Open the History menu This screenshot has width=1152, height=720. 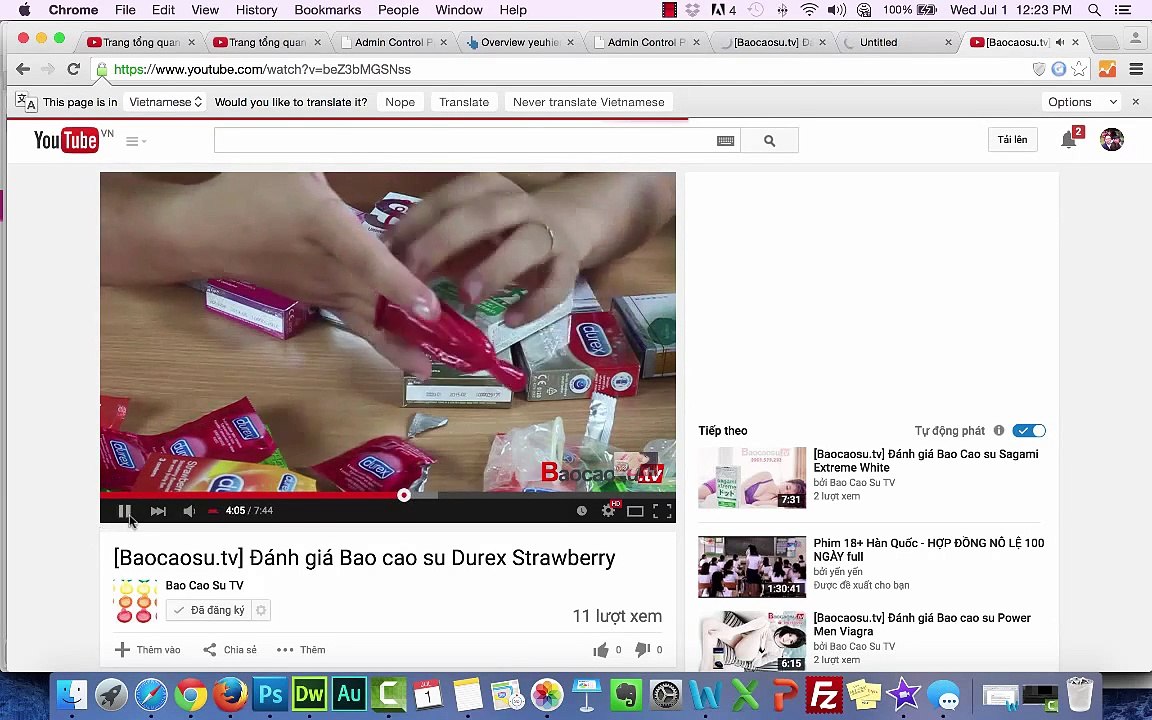256,10
